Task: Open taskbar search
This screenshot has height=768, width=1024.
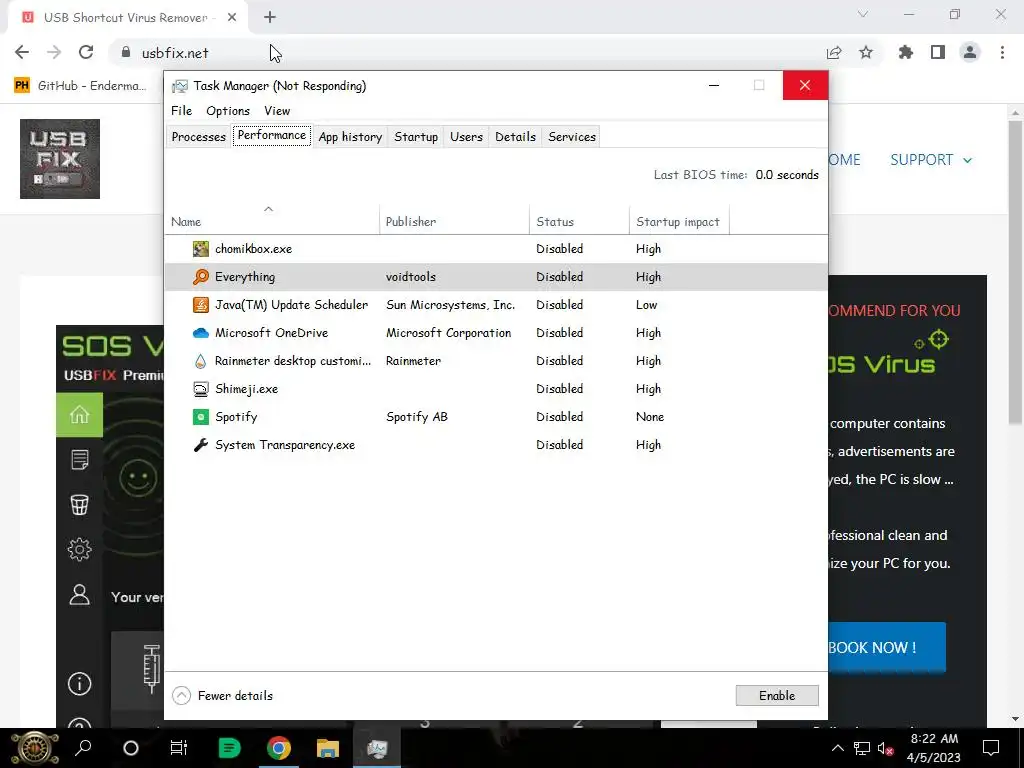Action: coord(83,748)
